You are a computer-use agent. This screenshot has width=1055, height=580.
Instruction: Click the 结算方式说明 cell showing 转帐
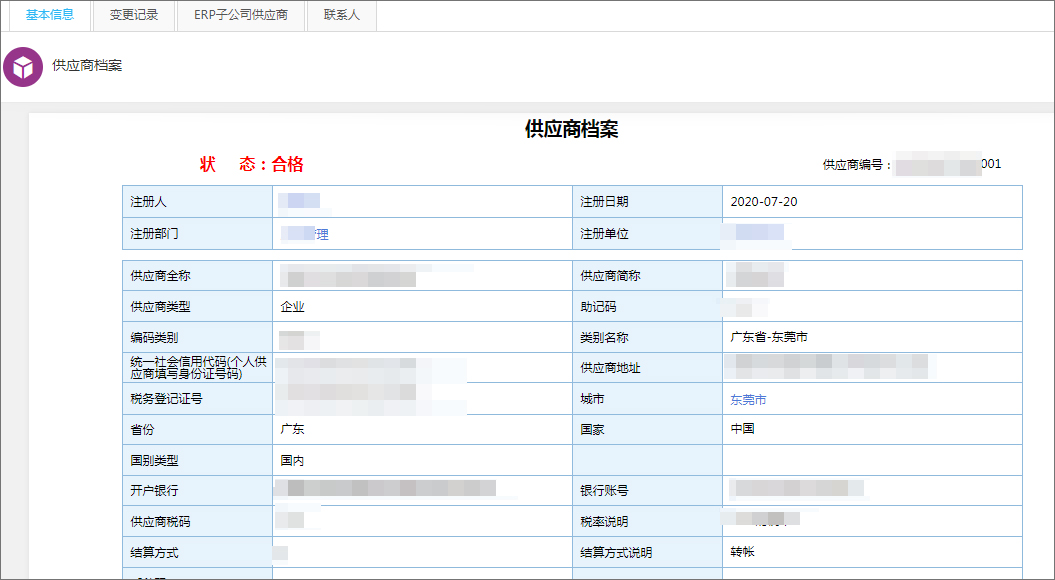point(740,552)
